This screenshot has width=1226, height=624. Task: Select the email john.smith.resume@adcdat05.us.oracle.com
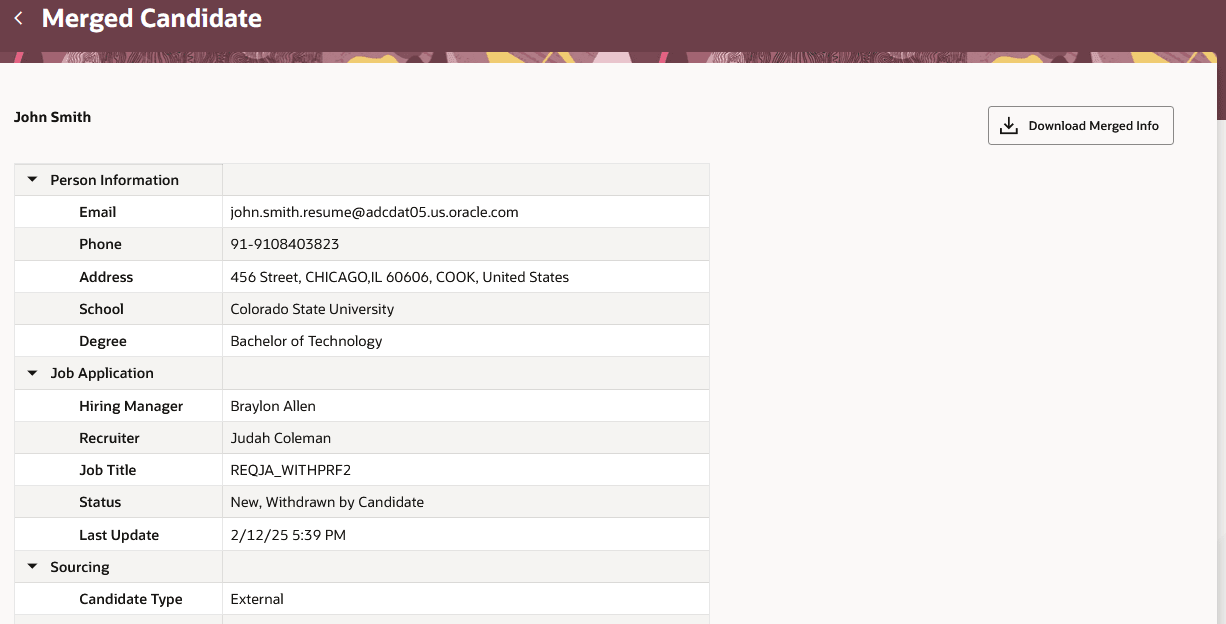coord(374,212)
